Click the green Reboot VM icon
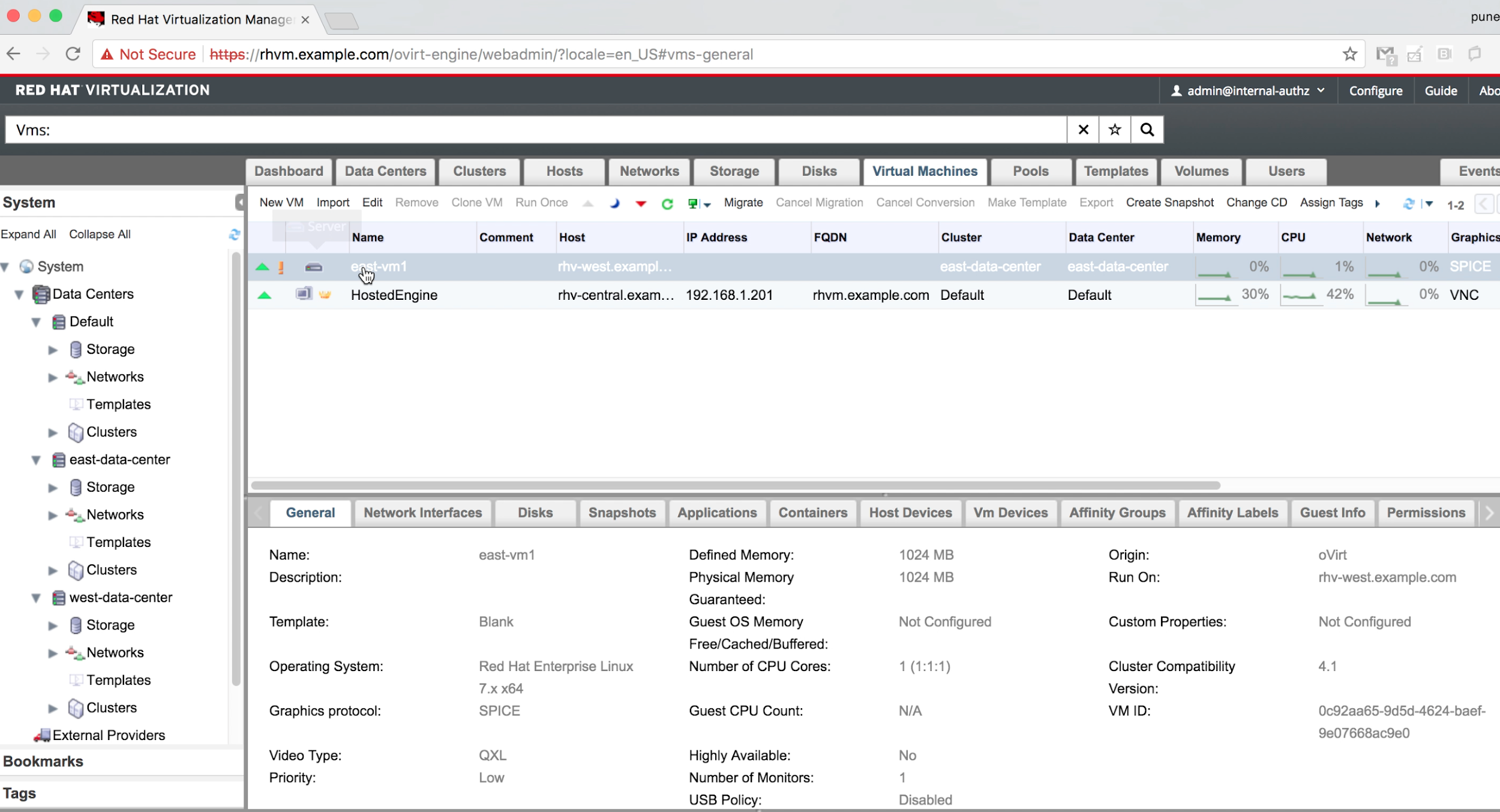Screen dimensions: 1500x812 pos(667,204)
